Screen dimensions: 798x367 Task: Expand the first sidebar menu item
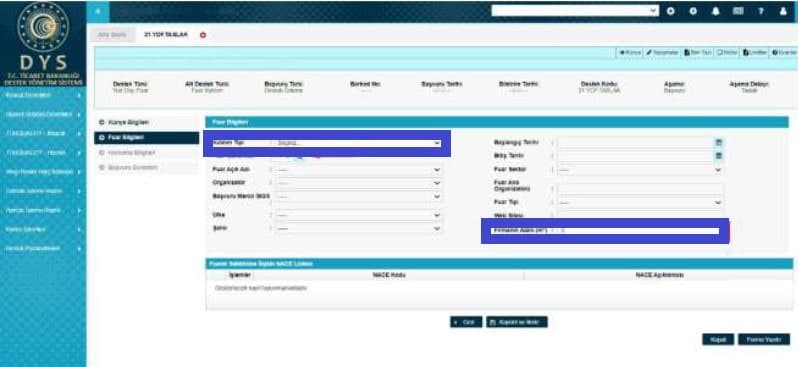click(43, 96)
